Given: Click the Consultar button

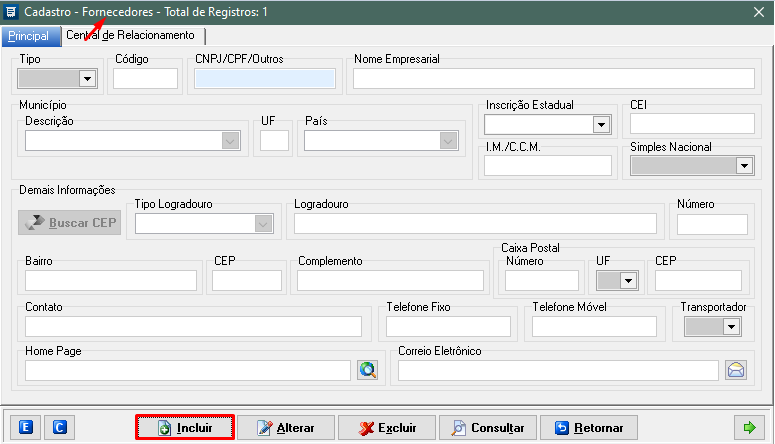Looking at the screenshot, I should (487, 428).
